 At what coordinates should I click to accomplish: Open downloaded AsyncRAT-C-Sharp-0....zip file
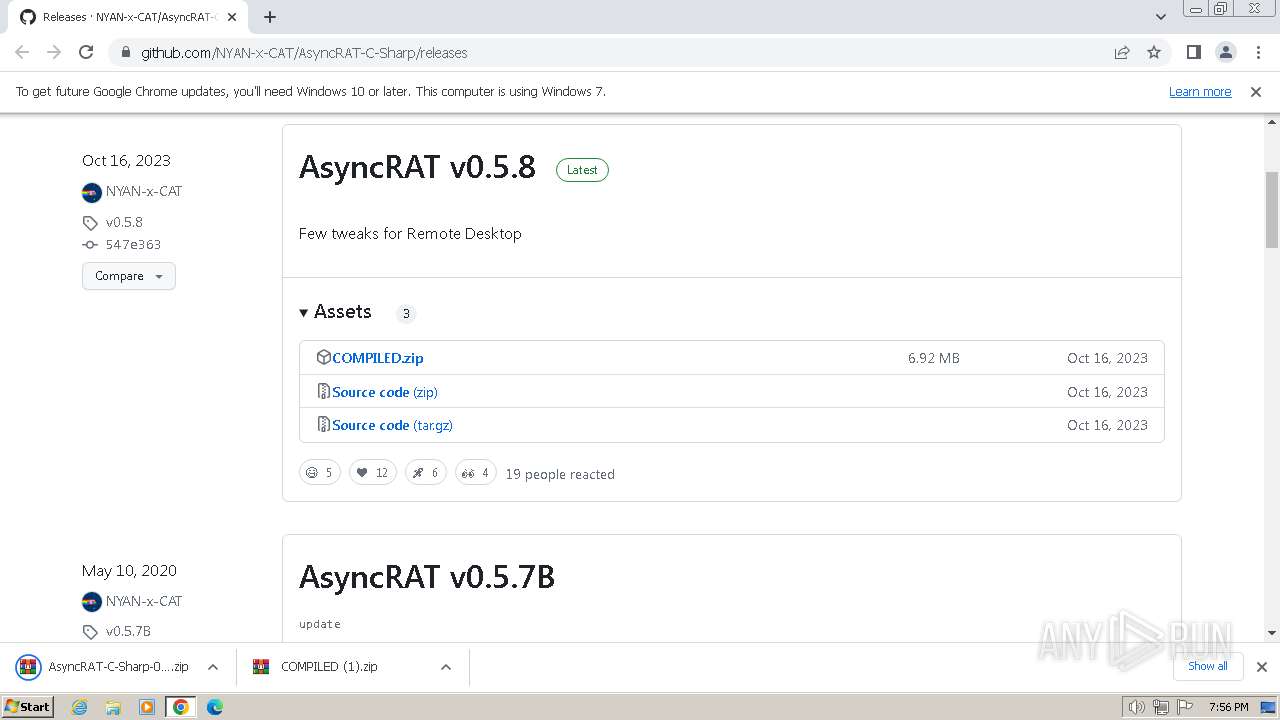pos(103,667)
